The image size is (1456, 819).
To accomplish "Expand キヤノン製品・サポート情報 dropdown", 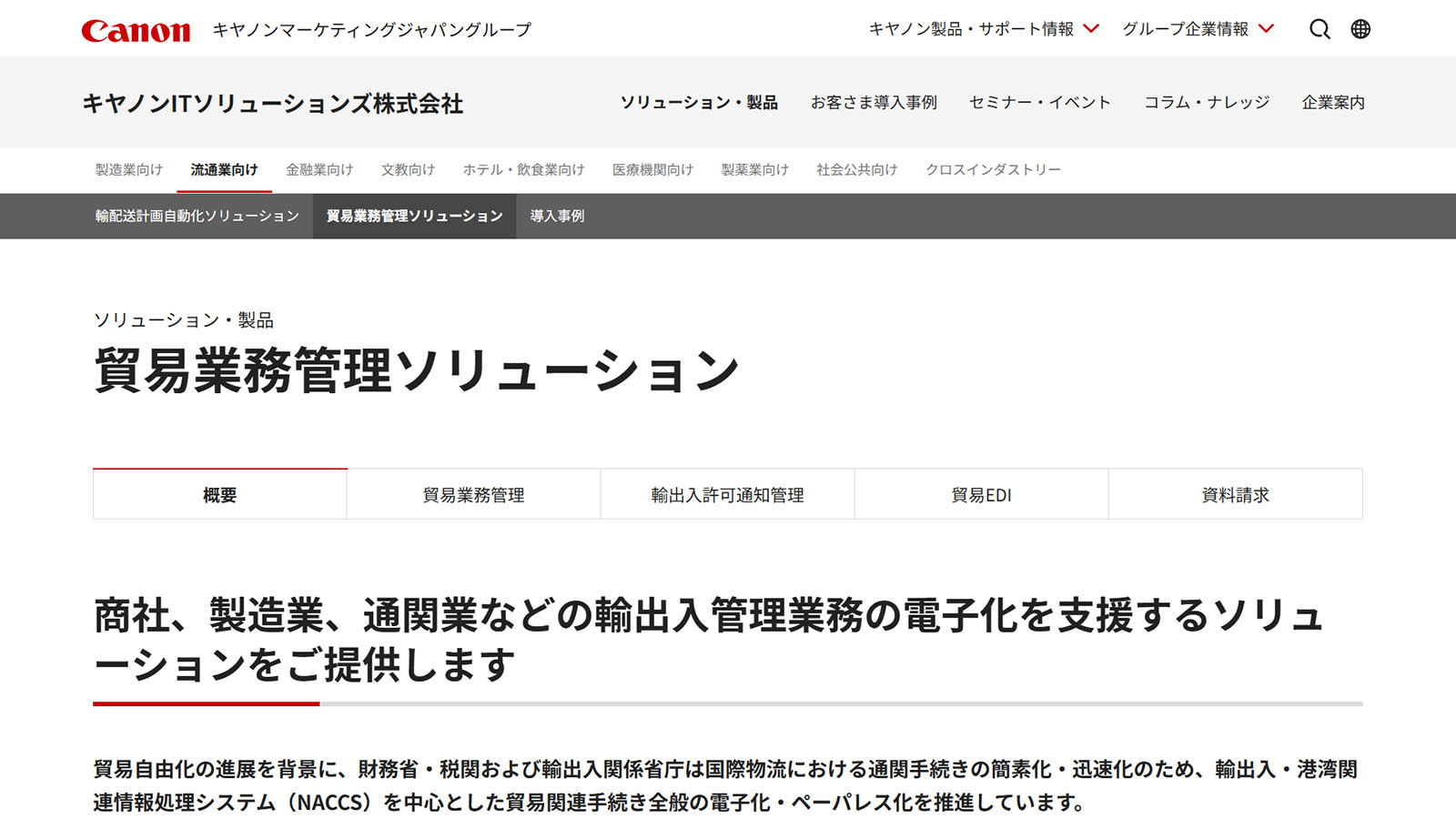I will click(x=984, y=29).
